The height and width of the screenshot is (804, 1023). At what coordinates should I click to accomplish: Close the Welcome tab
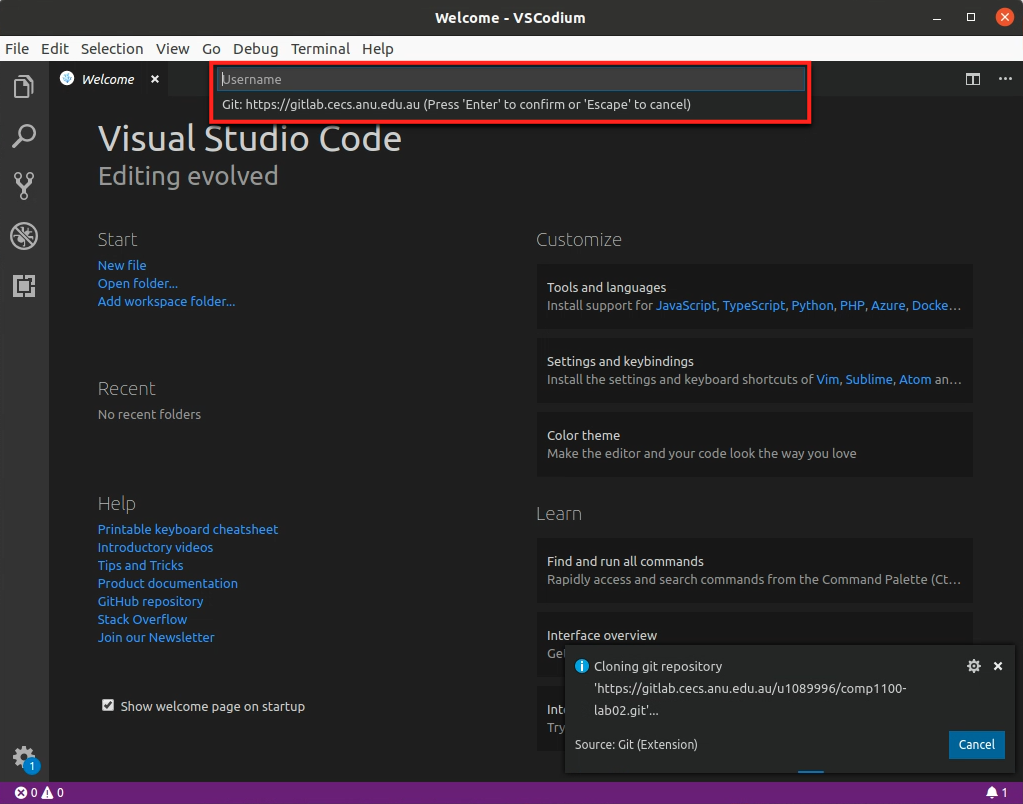pos(155,79)
